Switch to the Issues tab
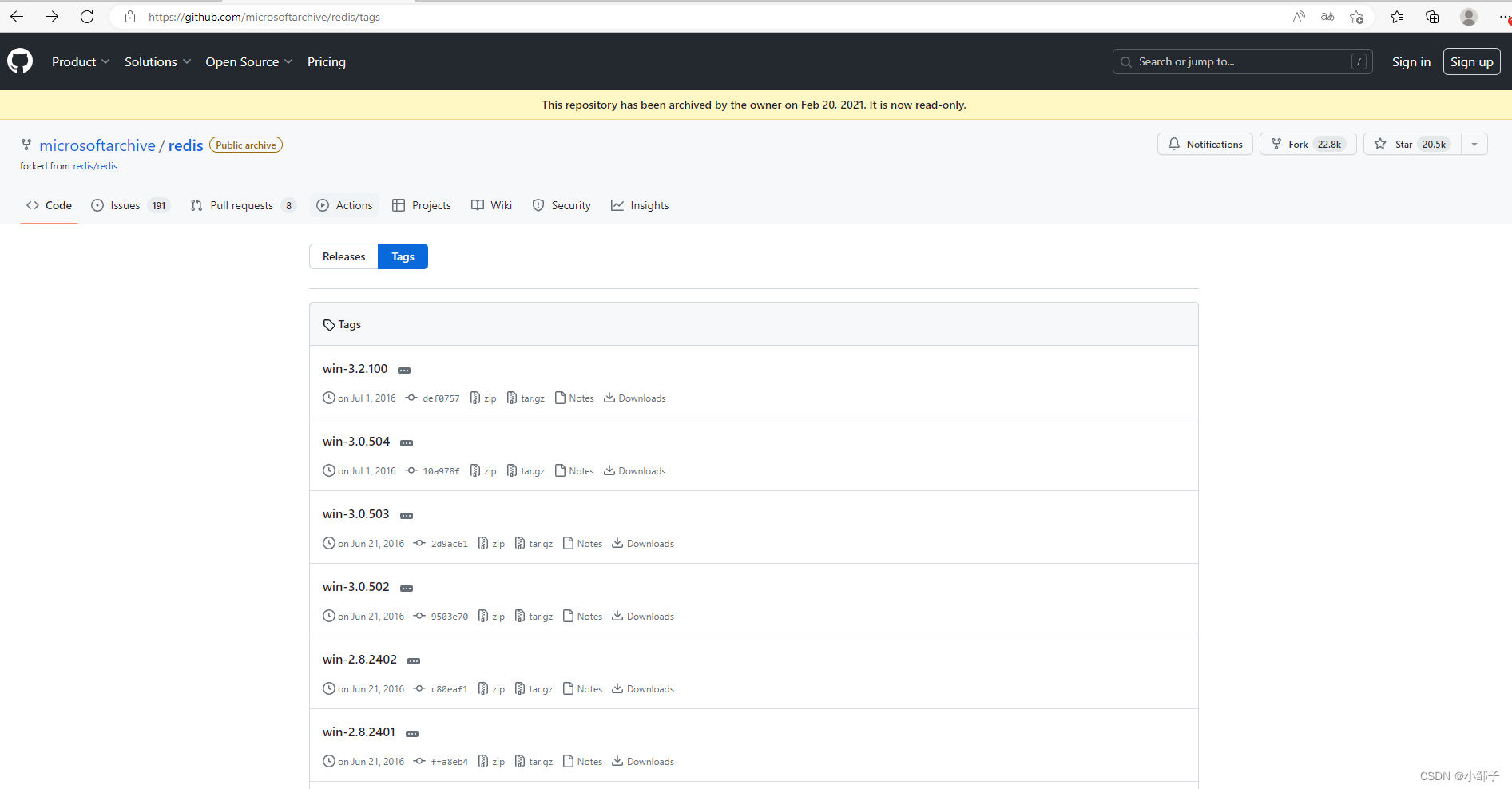This screenshot has height=789, width=1512. 131,205
